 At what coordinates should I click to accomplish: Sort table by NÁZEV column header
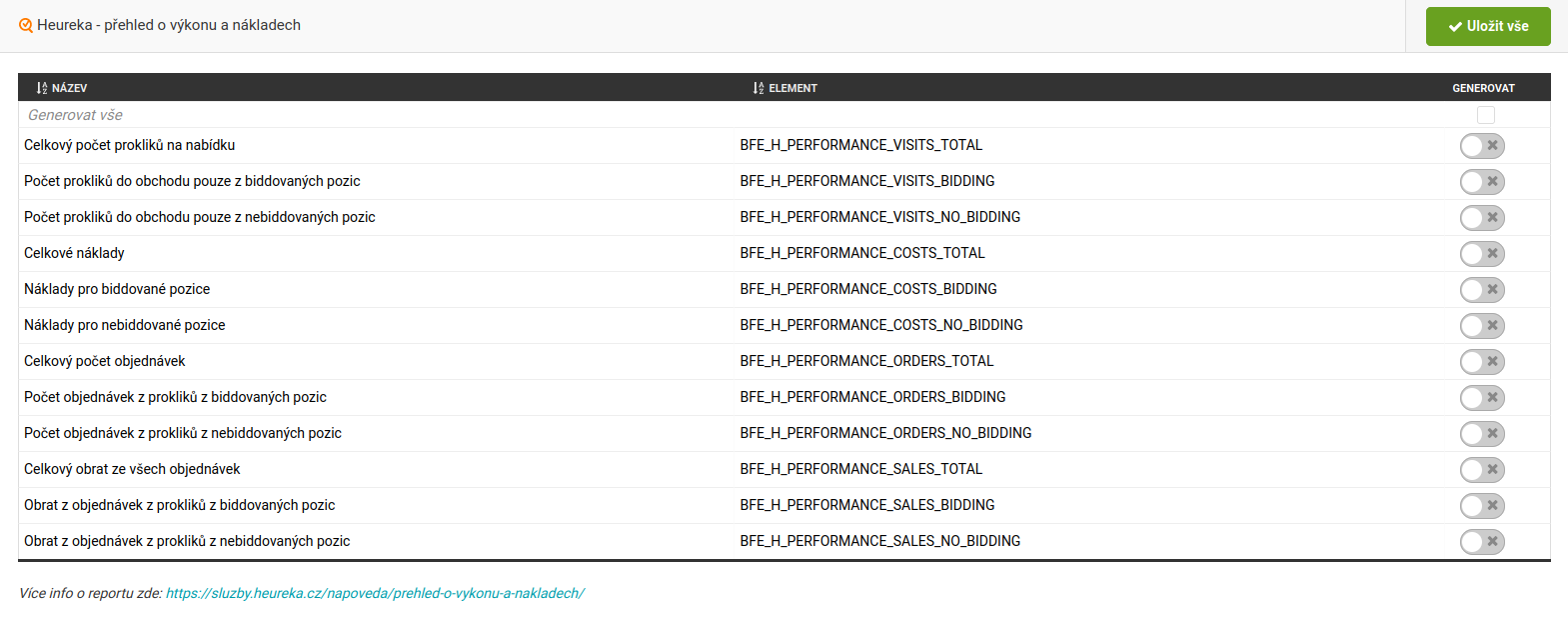(x=69, y=88)
